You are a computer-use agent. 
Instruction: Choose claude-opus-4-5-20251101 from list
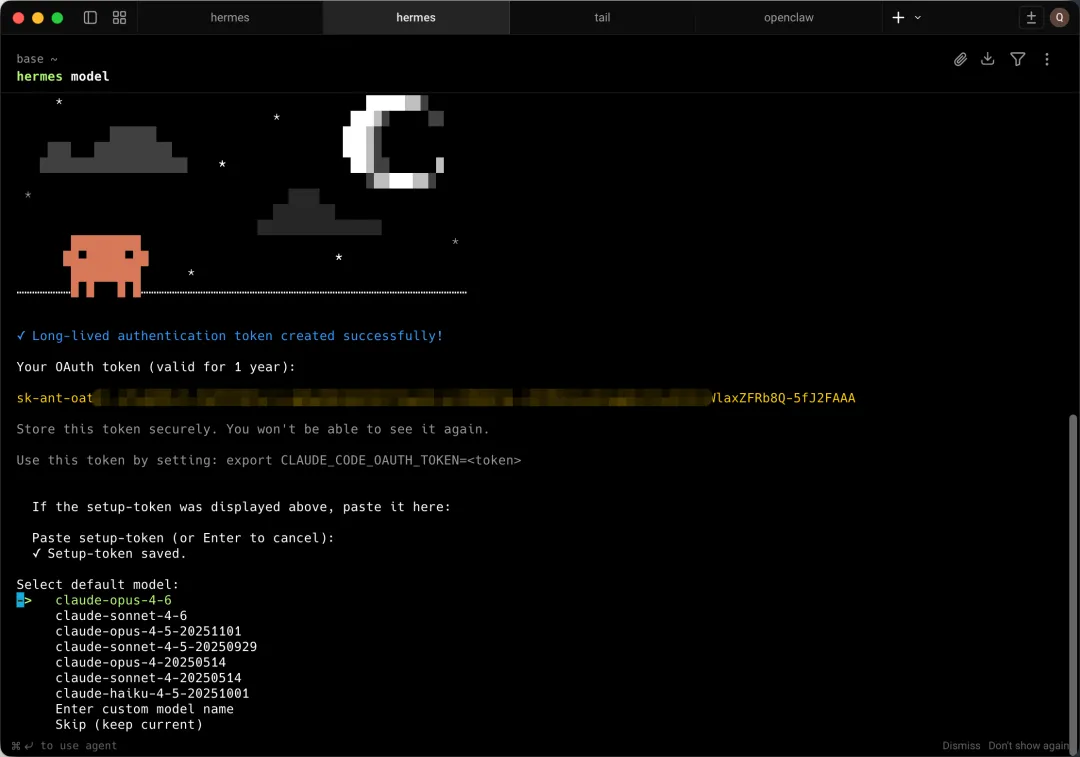pos(148,631)
